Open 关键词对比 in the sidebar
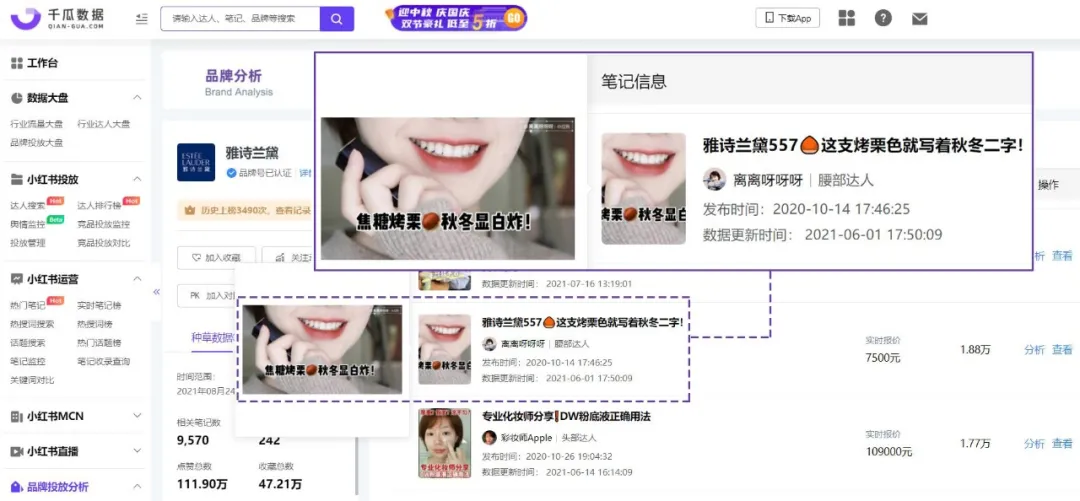This screenshot has height=501, width=1080. 32,380
